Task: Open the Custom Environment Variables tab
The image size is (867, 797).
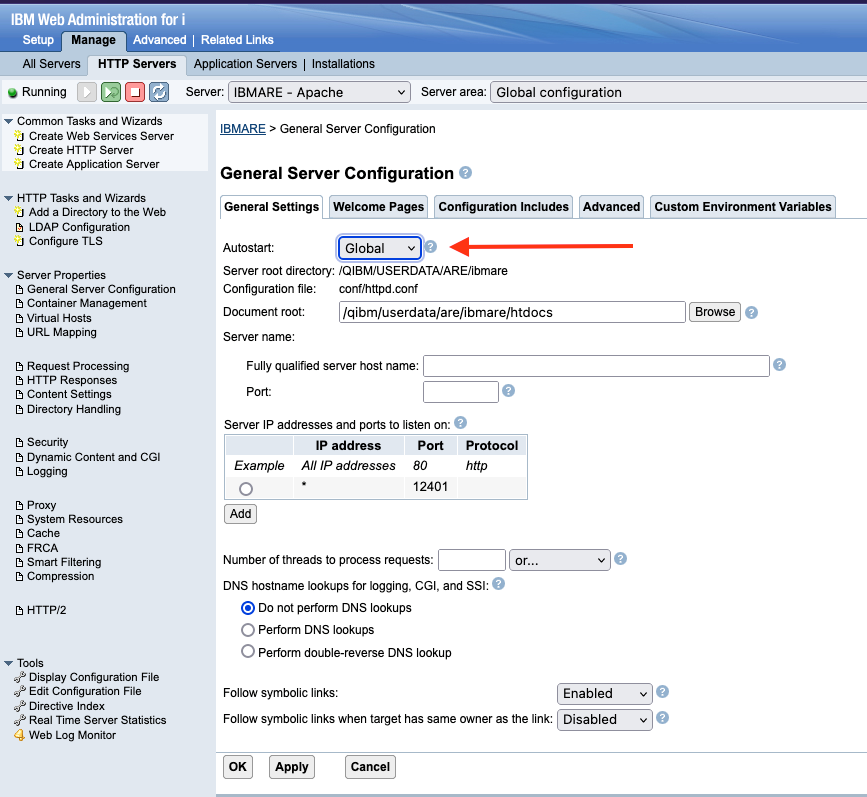Action: click(742, 207)
